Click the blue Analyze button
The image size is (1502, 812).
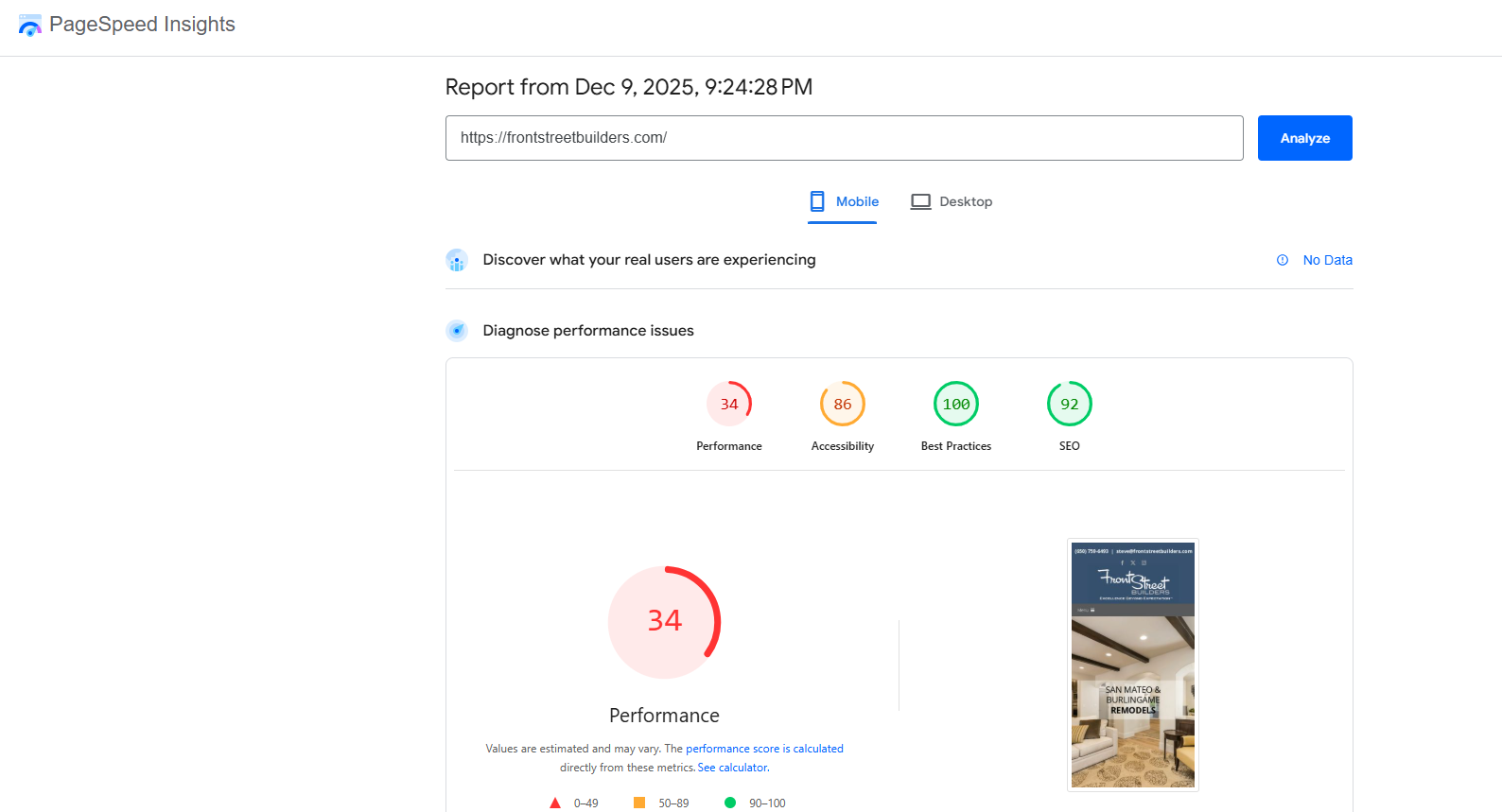1304,138
